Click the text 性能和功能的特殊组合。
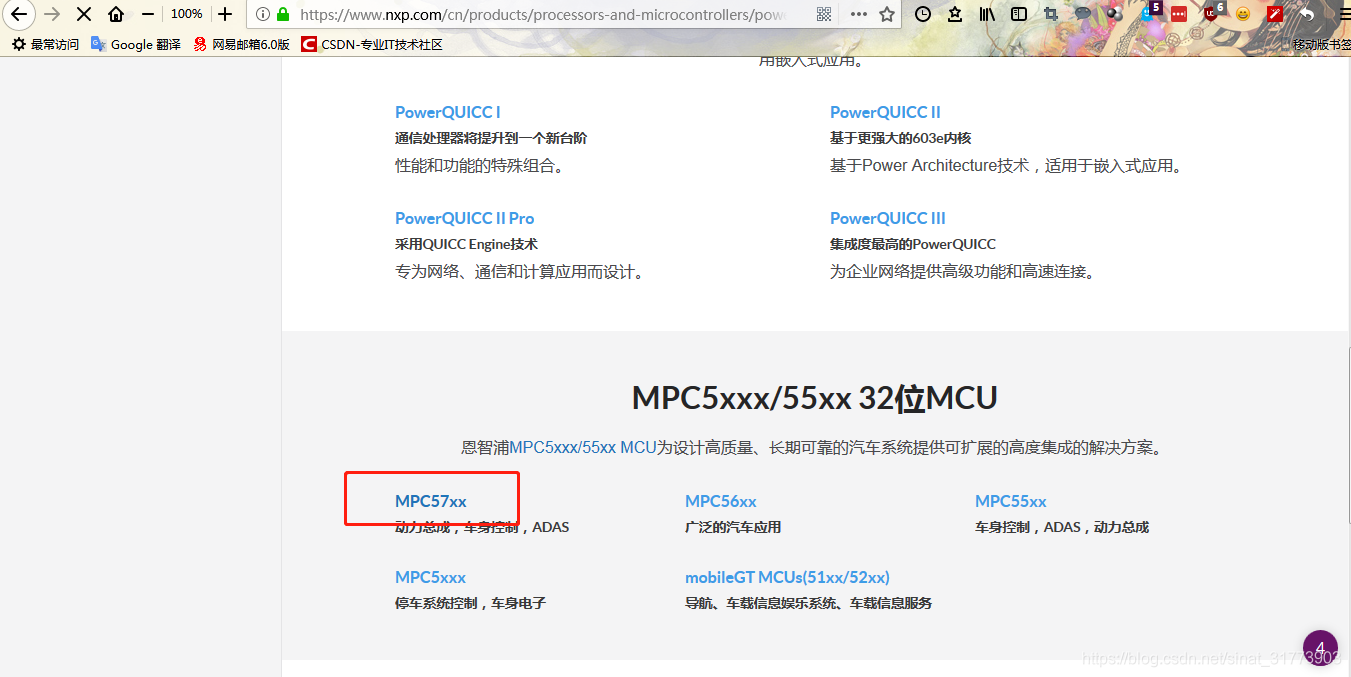 [x=482, y=166]
